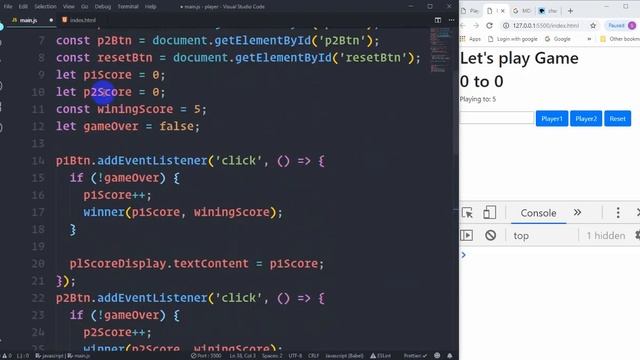Clear the console
This screenshot has width=640, height=360.
point(491,236)
